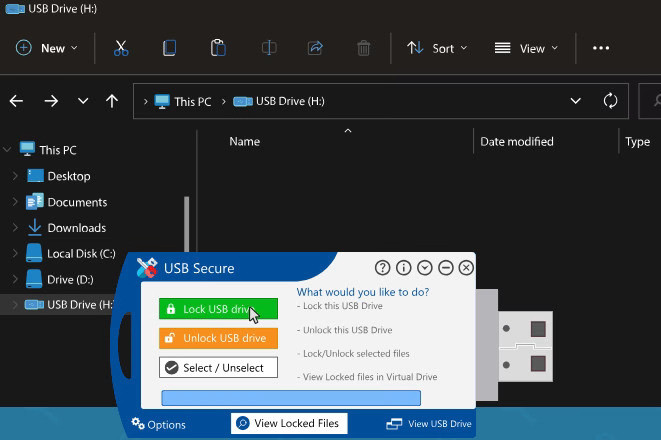661x440 pixels.
Task: Click the Select / Unselect button
Action: [218, 368]
